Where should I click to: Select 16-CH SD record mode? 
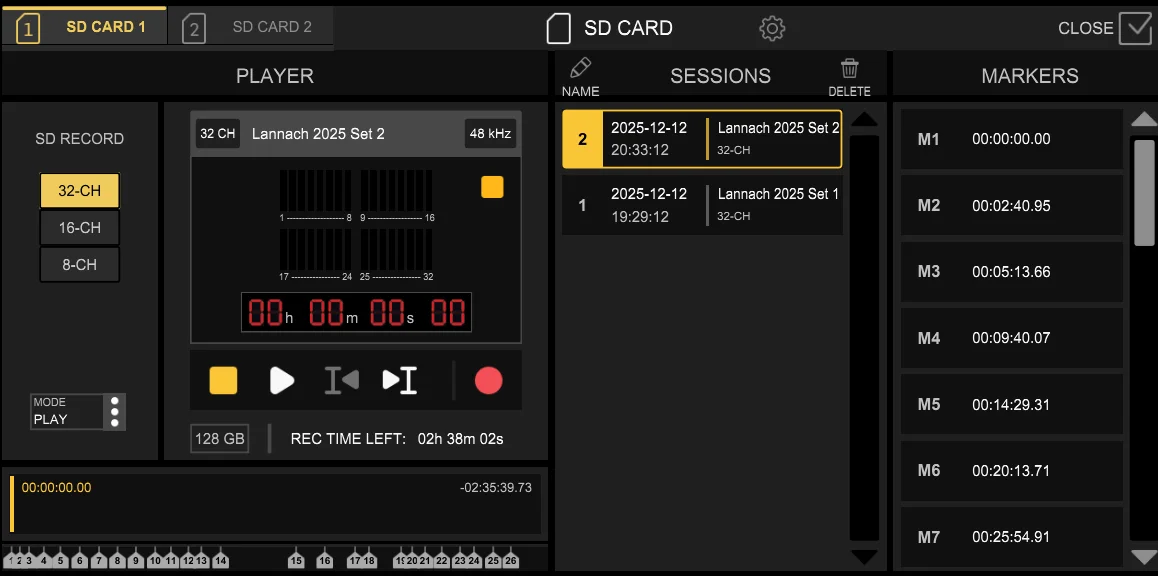[80, 227]
